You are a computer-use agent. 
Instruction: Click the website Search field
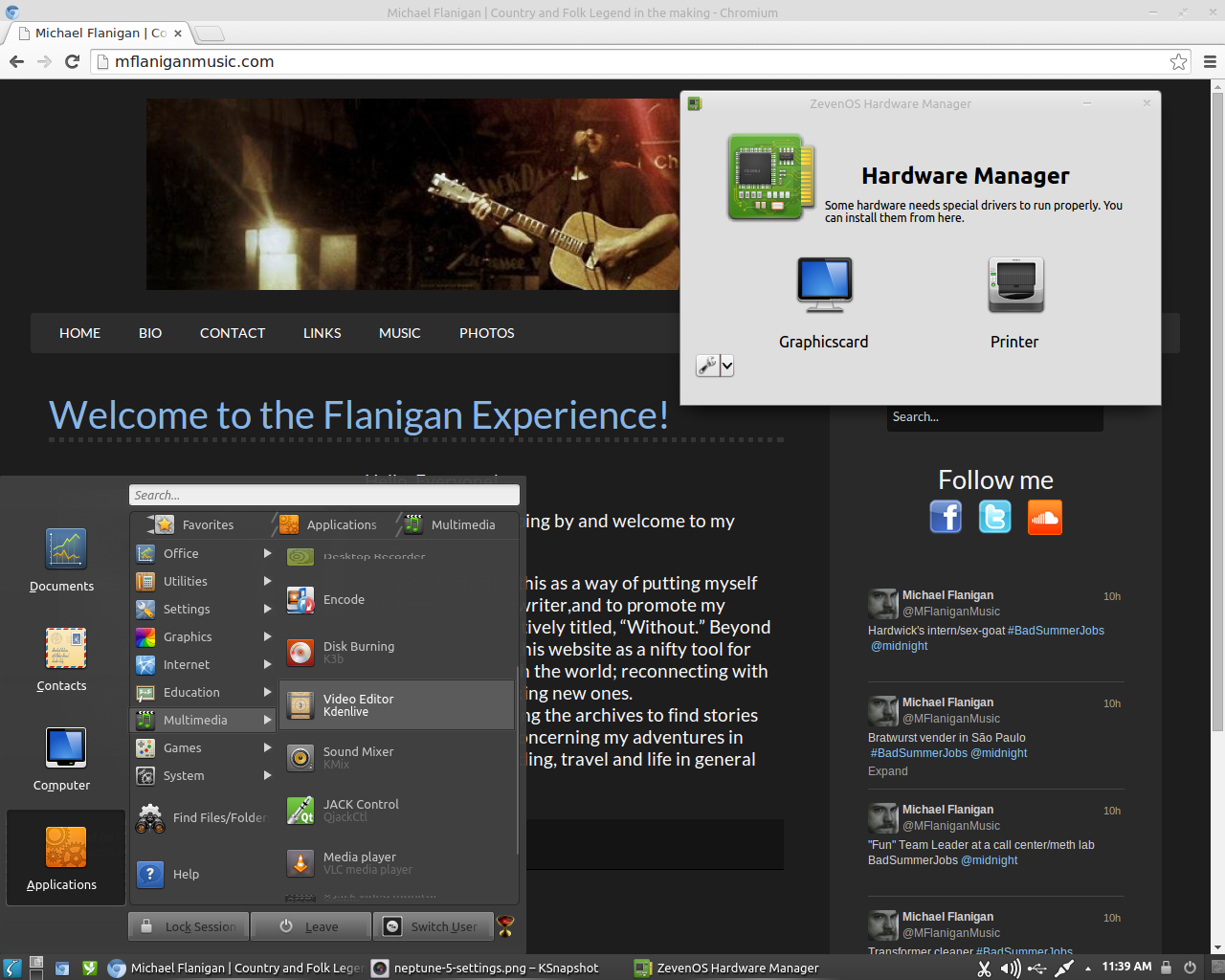point(994,417)
